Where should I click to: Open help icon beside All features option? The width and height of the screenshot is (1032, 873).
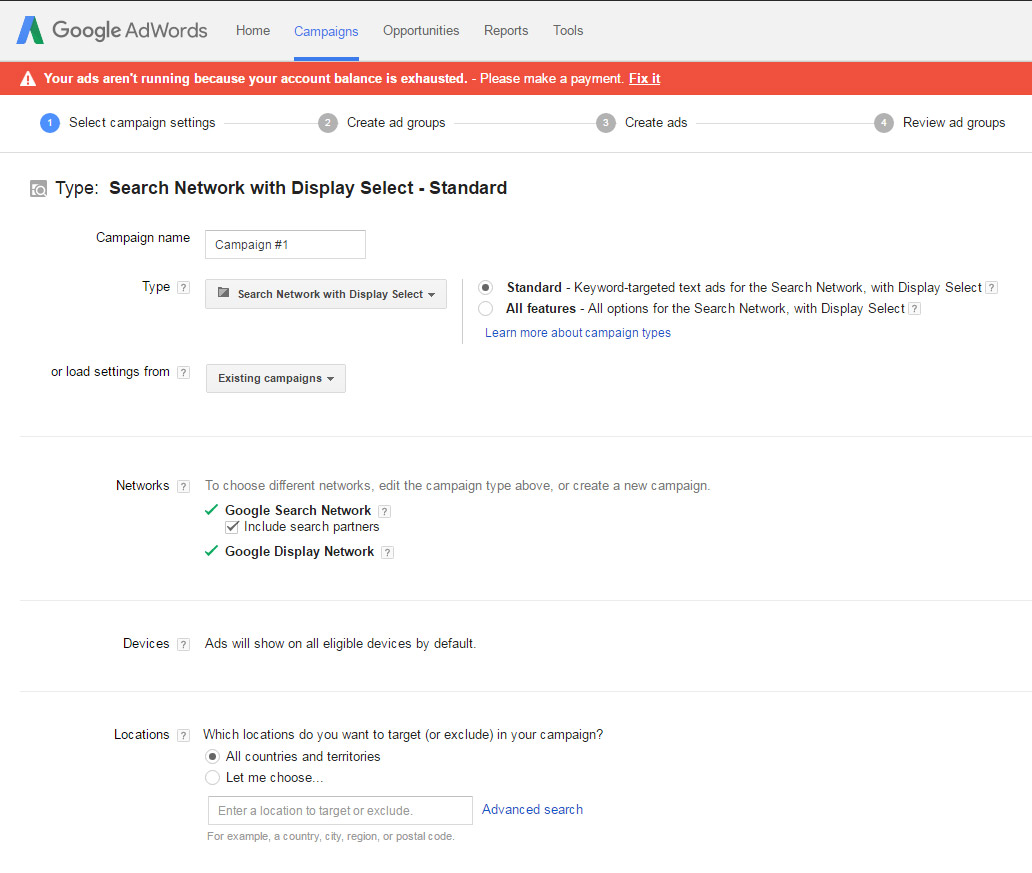pos(914,309)
